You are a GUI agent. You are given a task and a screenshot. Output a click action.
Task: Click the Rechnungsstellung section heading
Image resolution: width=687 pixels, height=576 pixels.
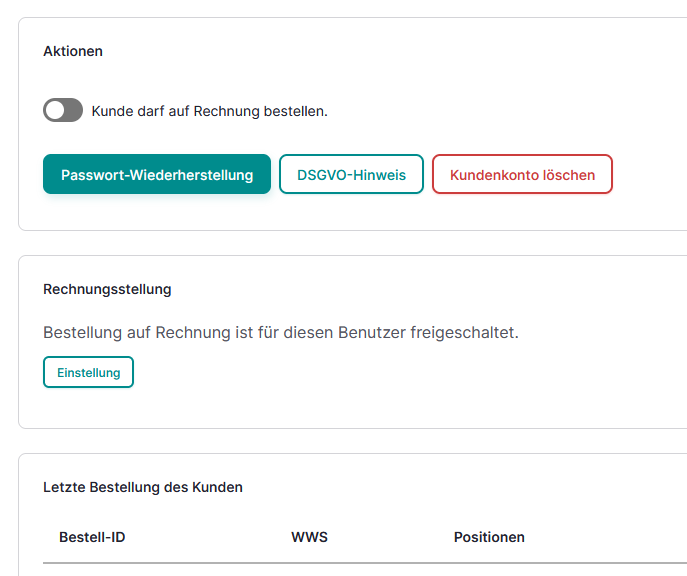107,289
